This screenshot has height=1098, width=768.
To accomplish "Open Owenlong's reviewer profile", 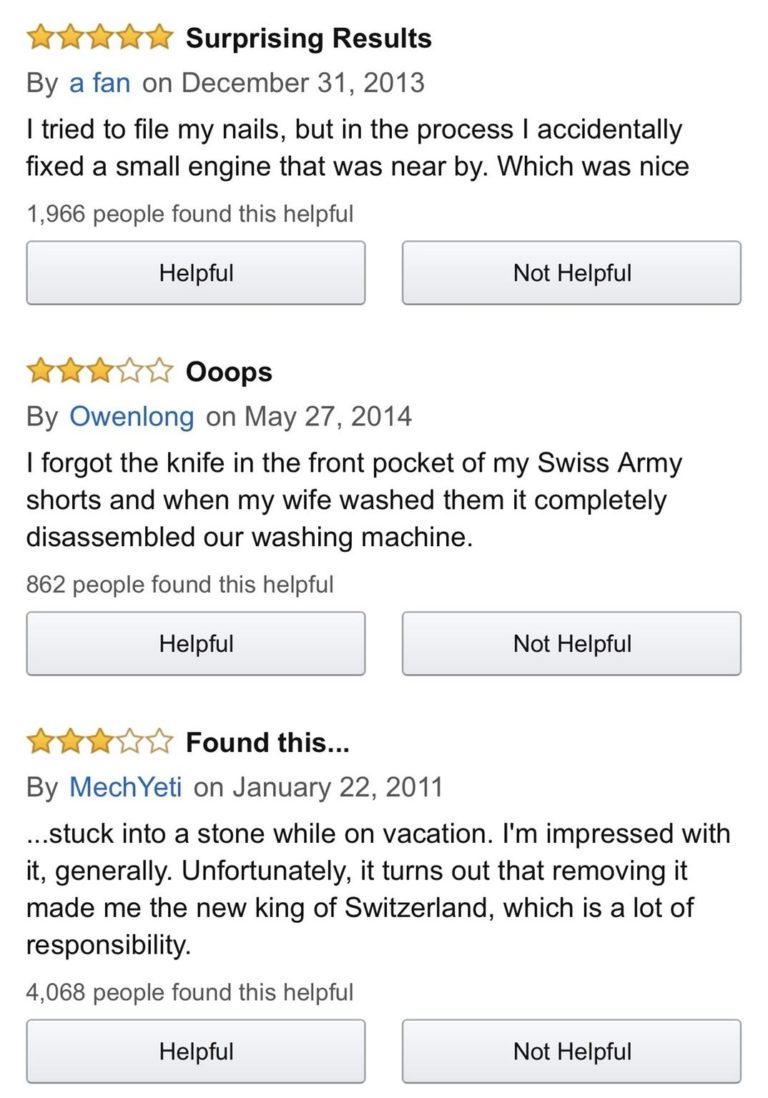I will (x=132, y=415).
